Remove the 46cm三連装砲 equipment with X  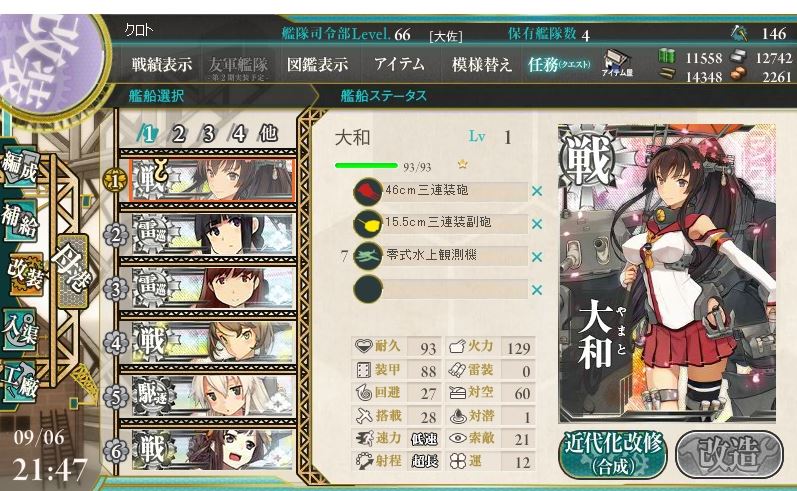tap(537, 192)
